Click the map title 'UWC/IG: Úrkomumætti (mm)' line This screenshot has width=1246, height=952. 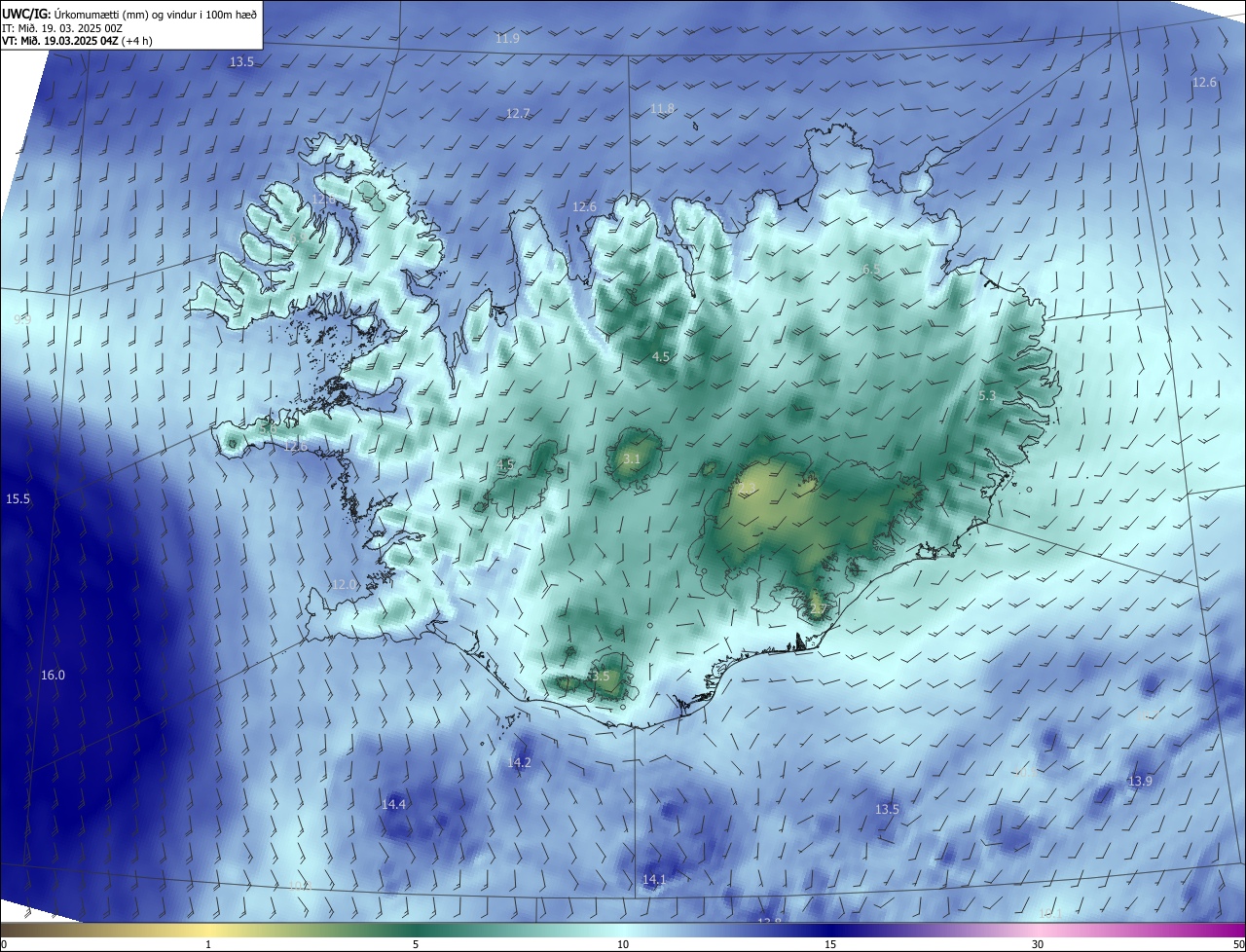pyautogui.click(x=129, y=14)
